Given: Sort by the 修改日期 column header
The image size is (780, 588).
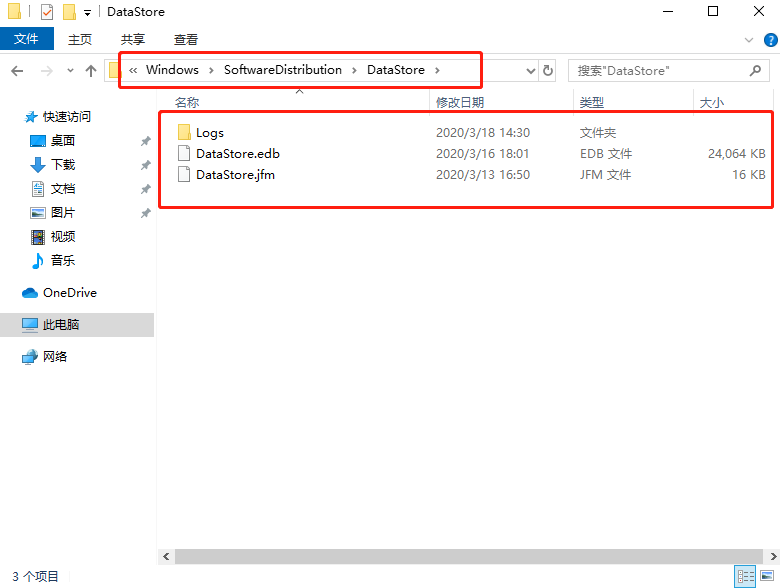Looking at the screenshot, I should tap(460, 102).
